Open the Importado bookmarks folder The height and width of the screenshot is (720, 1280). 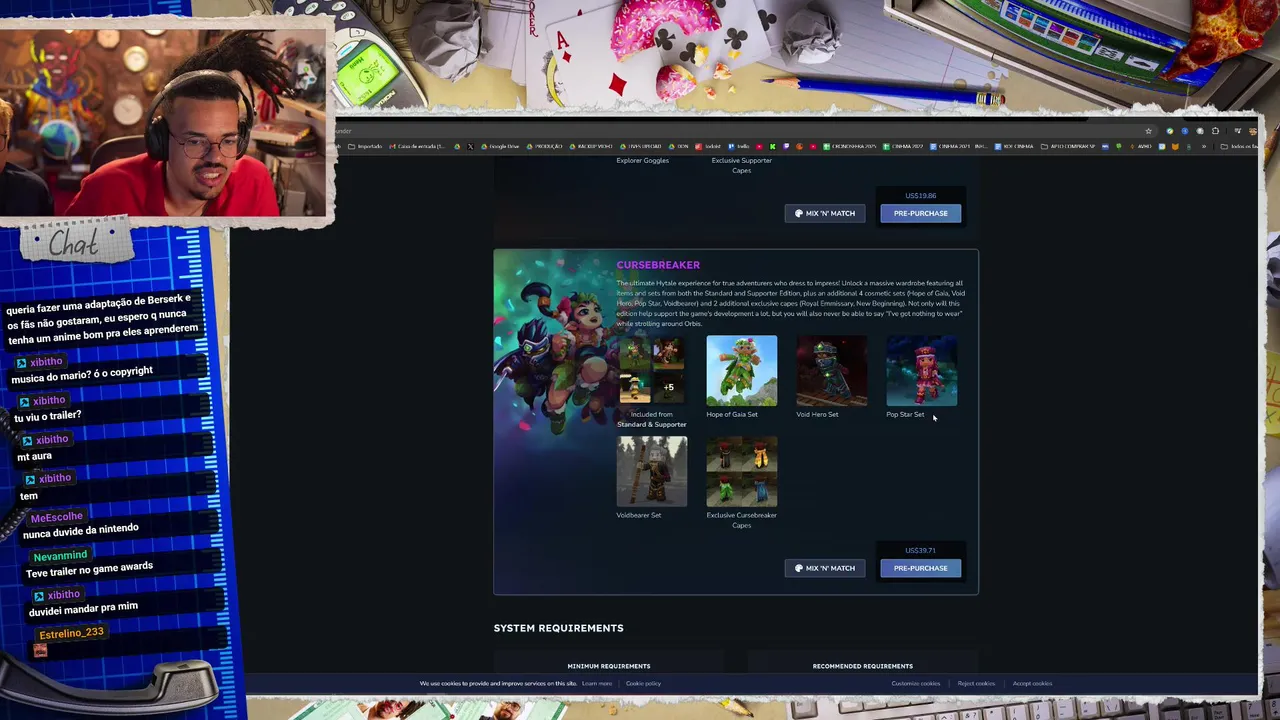pyautogui.click(x=365, y=146)
